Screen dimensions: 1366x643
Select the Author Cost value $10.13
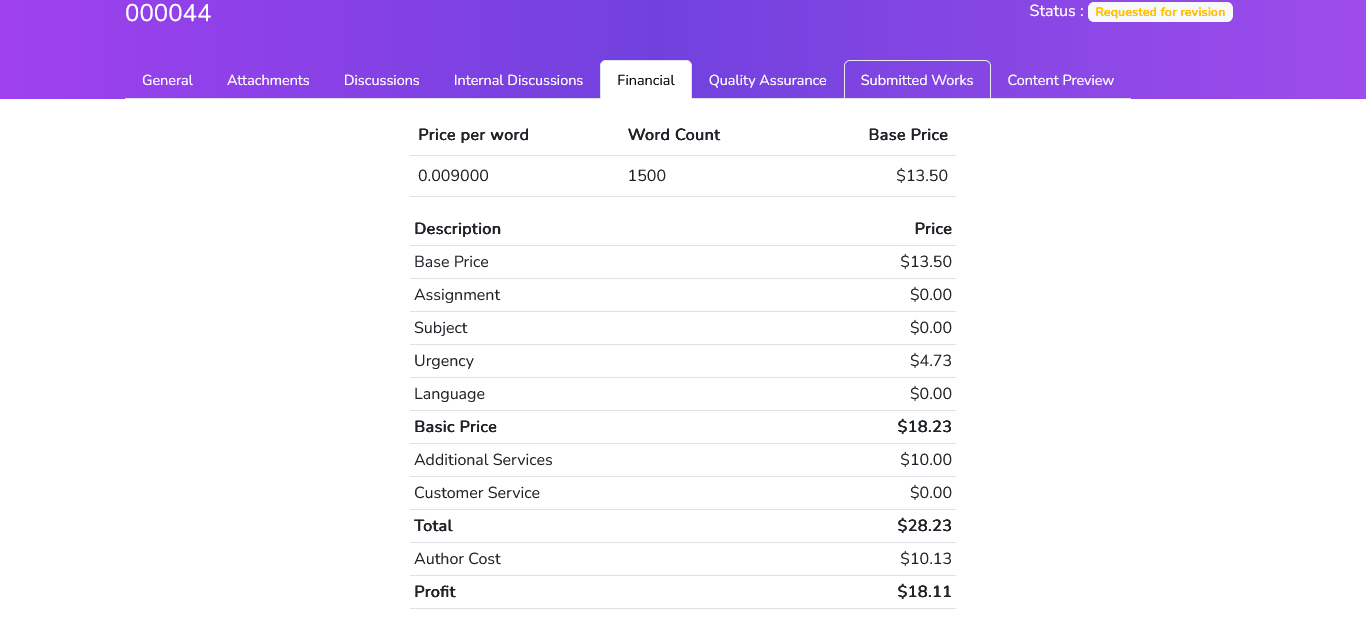(925, 559)
